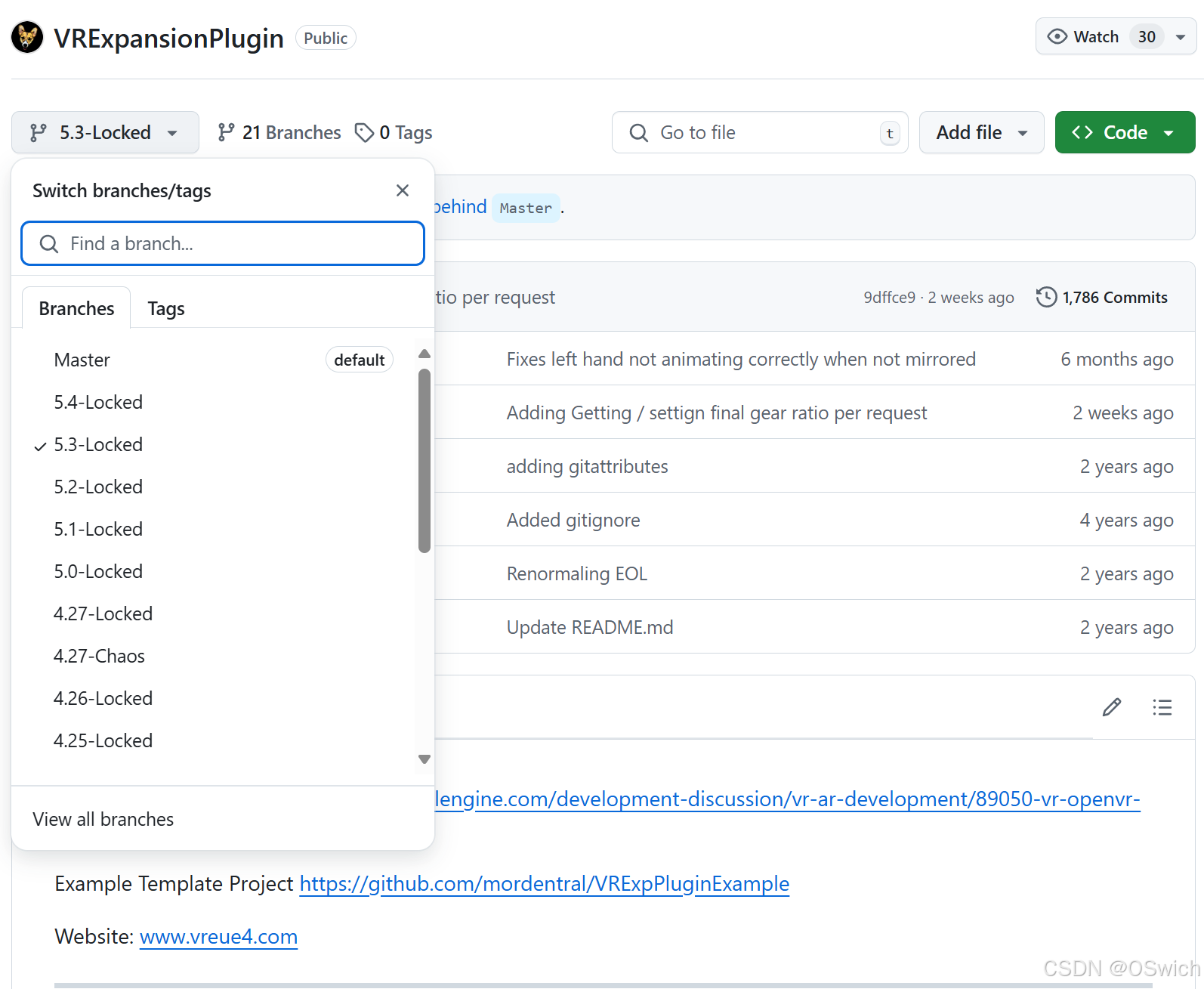Click the pencil edit README icon
The width and height of the screenshot is (1204, 989).
point(1112,707)
